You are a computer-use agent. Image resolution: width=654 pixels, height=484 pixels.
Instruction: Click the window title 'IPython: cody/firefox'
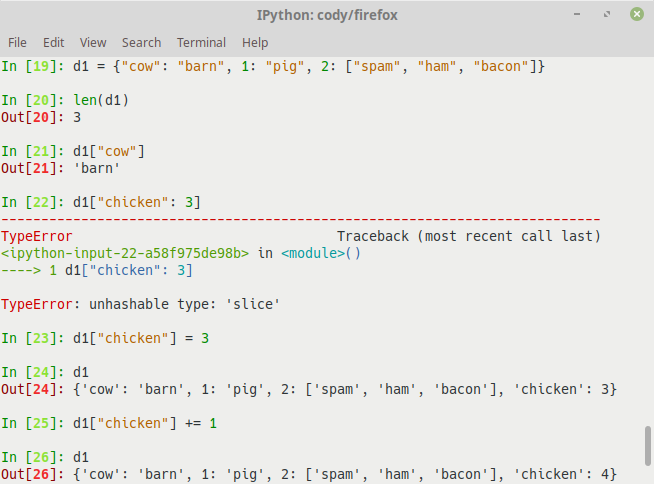pyautogui.click(x=327, y=15)
